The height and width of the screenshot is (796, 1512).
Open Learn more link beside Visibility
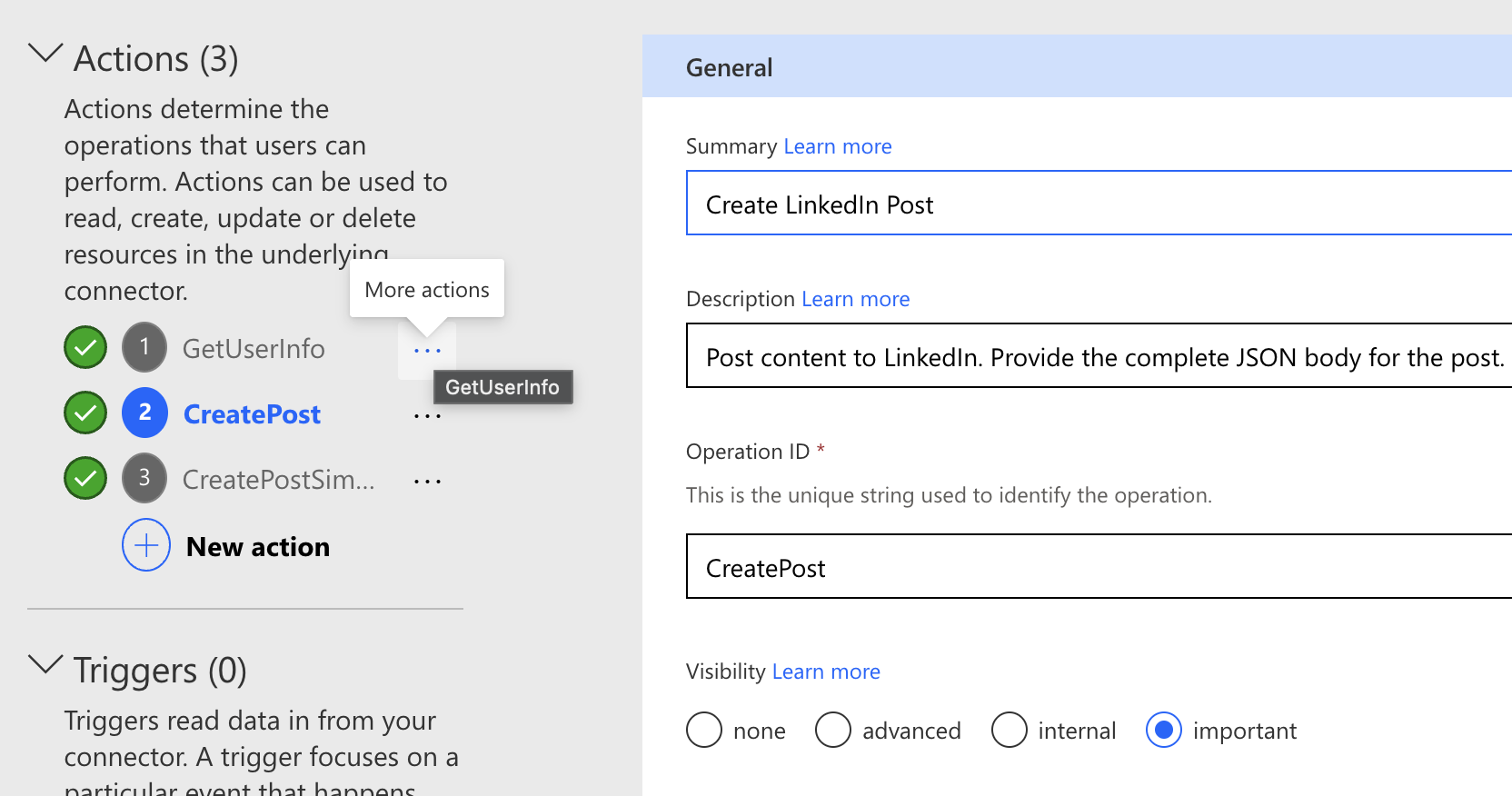[x=826, y=672]
